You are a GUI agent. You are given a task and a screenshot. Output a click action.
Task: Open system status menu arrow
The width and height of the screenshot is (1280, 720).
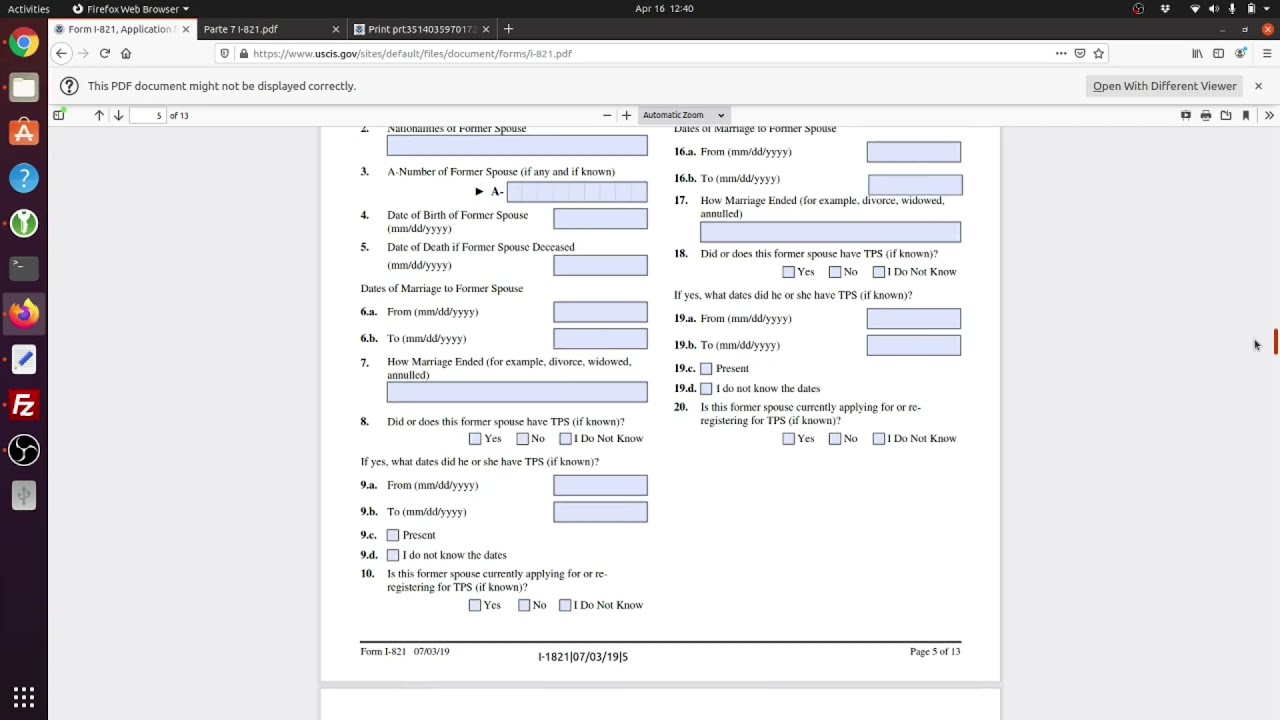pyautogui.click(x=1267, y=9)
